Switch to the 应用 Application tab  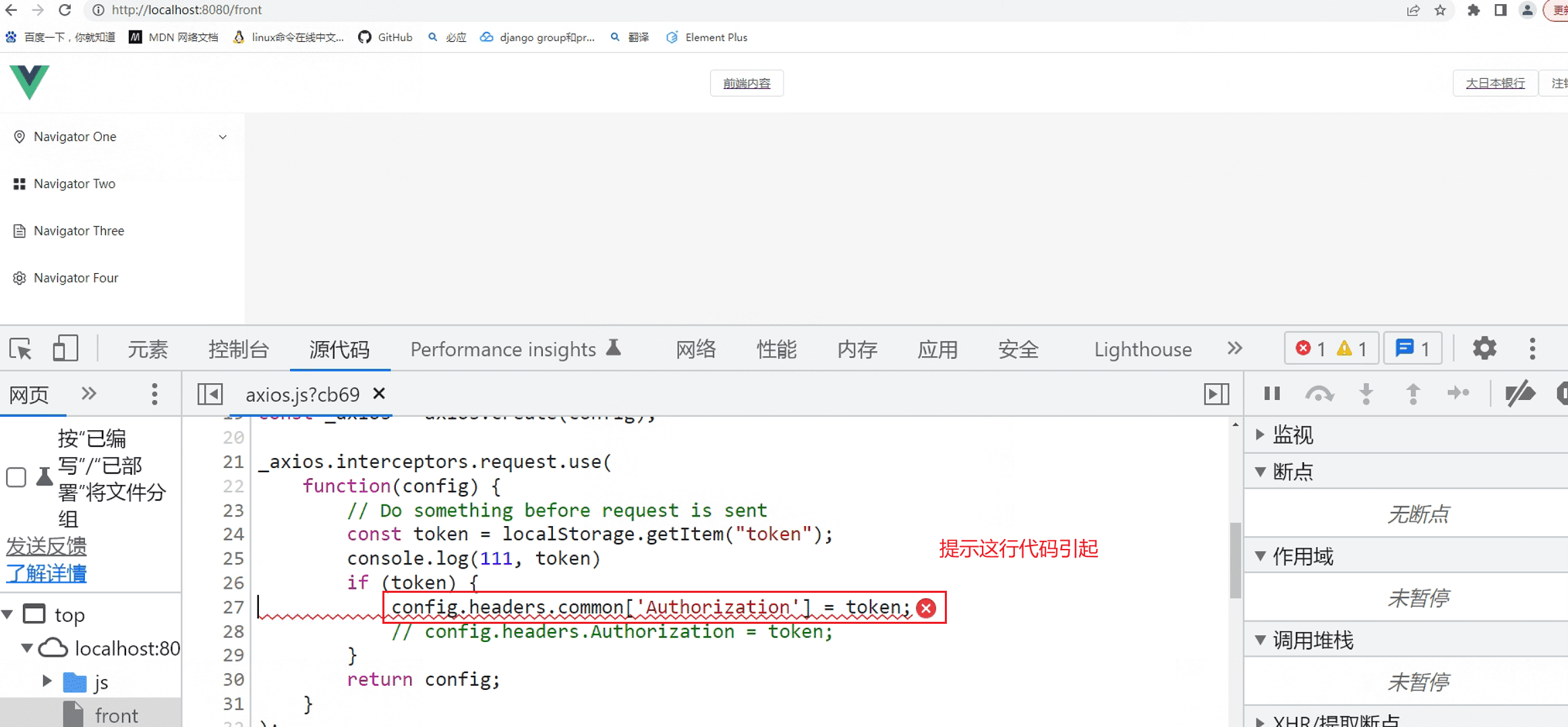click(x=937, y=349)
